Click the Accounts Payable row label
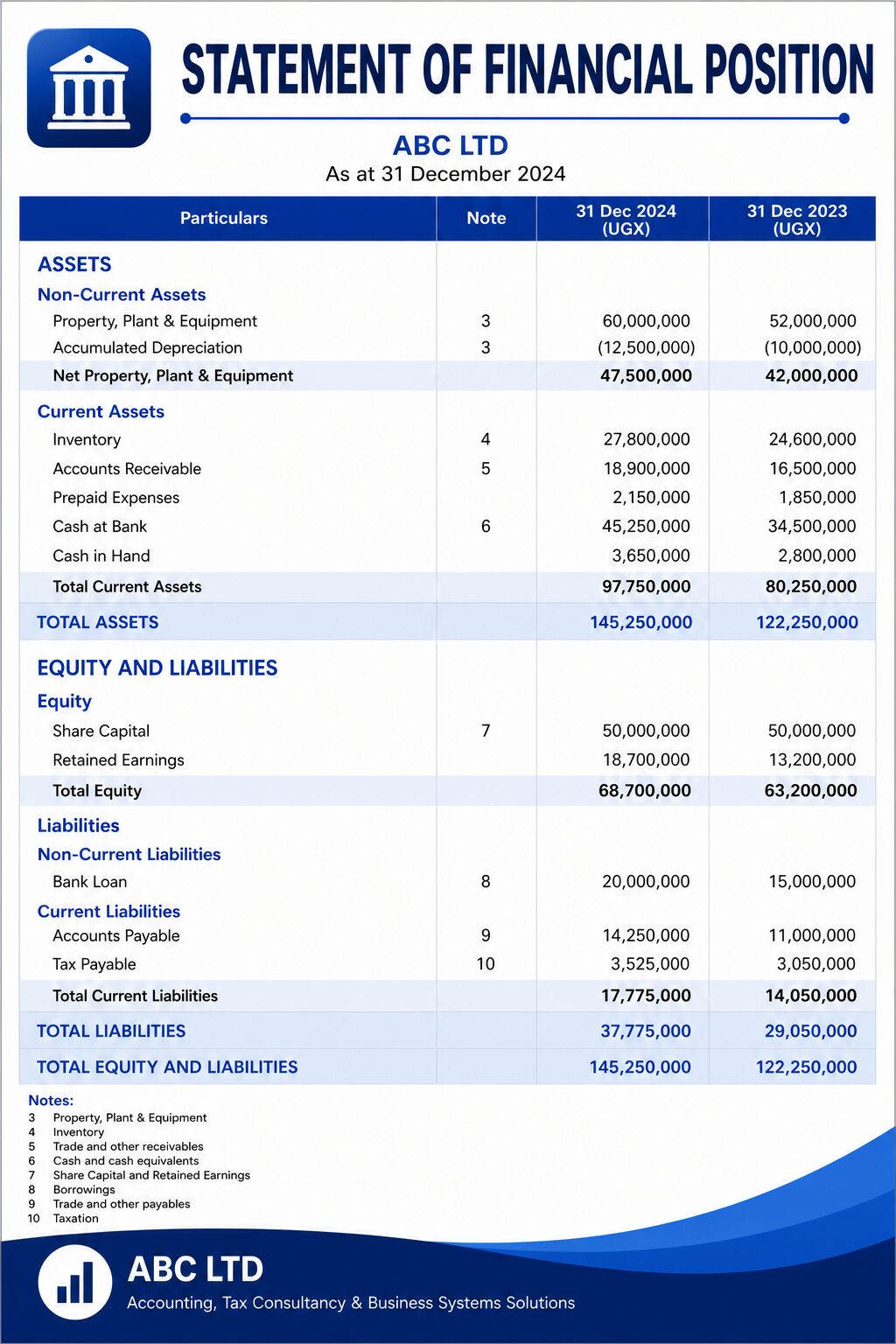Screen dimensions: 896x1344 115,936
